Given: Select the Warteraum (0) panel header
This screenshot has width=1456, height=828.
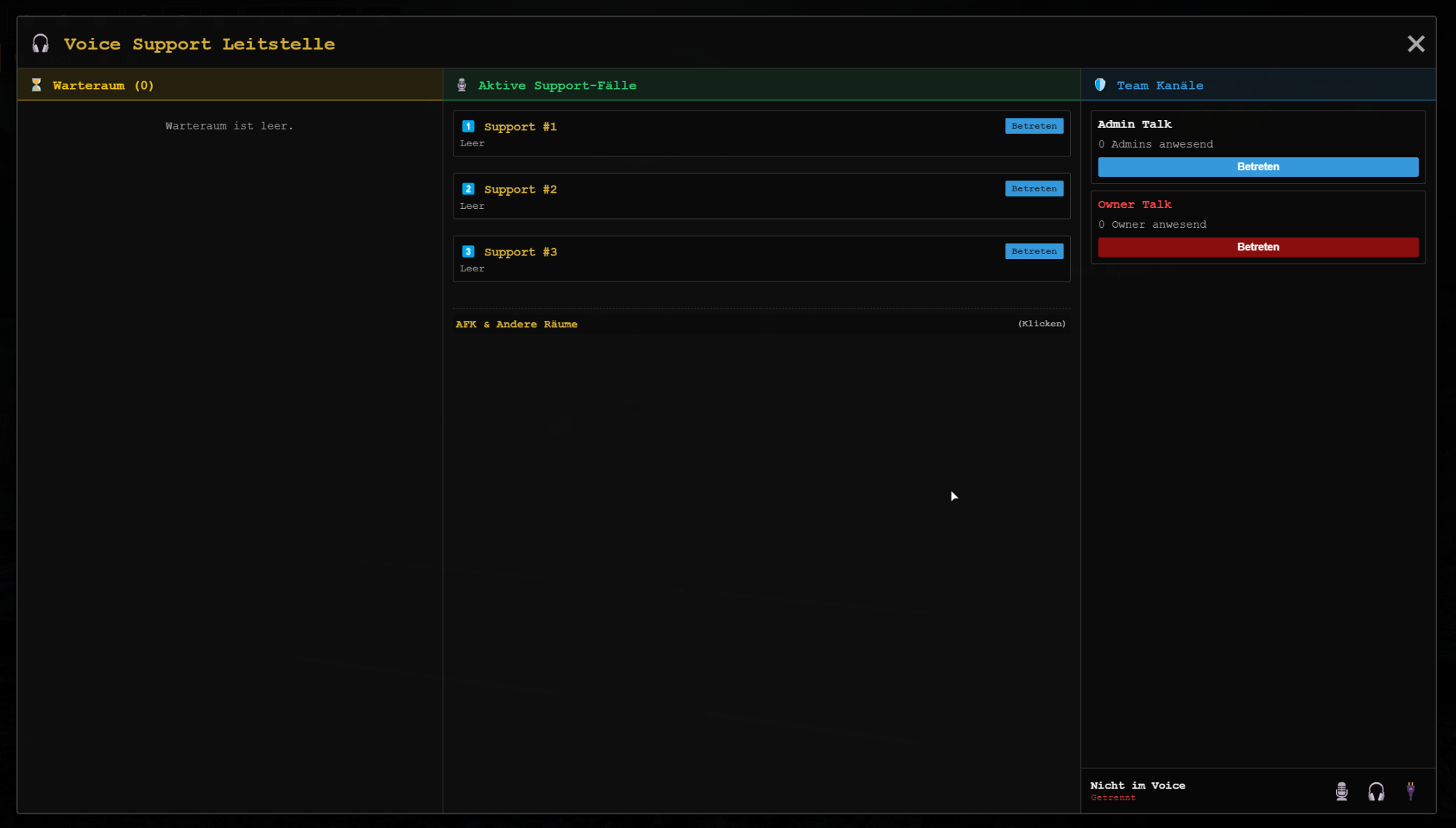Looking at the screenshot, I should (230, 84).
